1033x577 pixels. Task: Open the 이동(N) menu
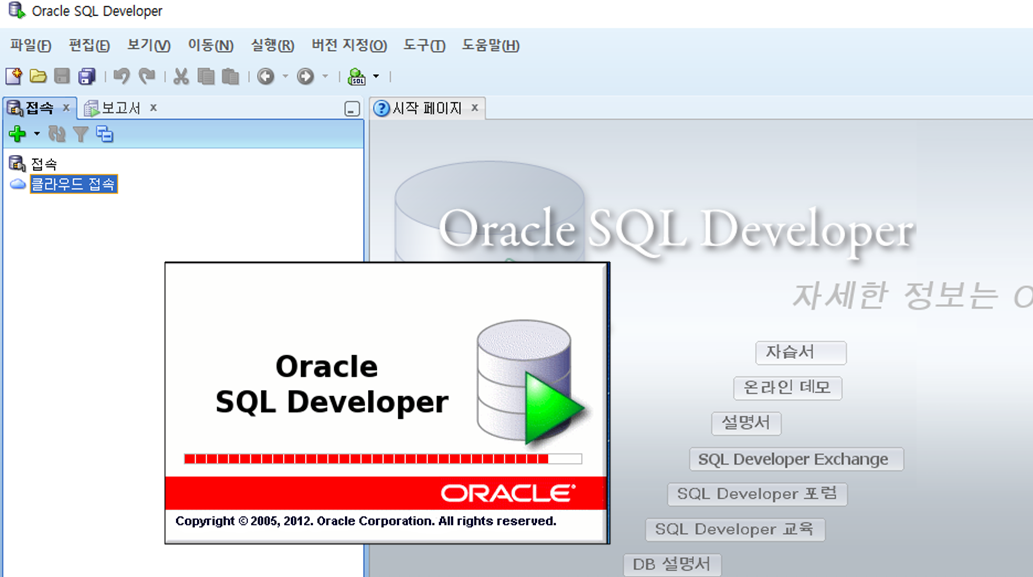pyautogui.click(x=210, y=45)
